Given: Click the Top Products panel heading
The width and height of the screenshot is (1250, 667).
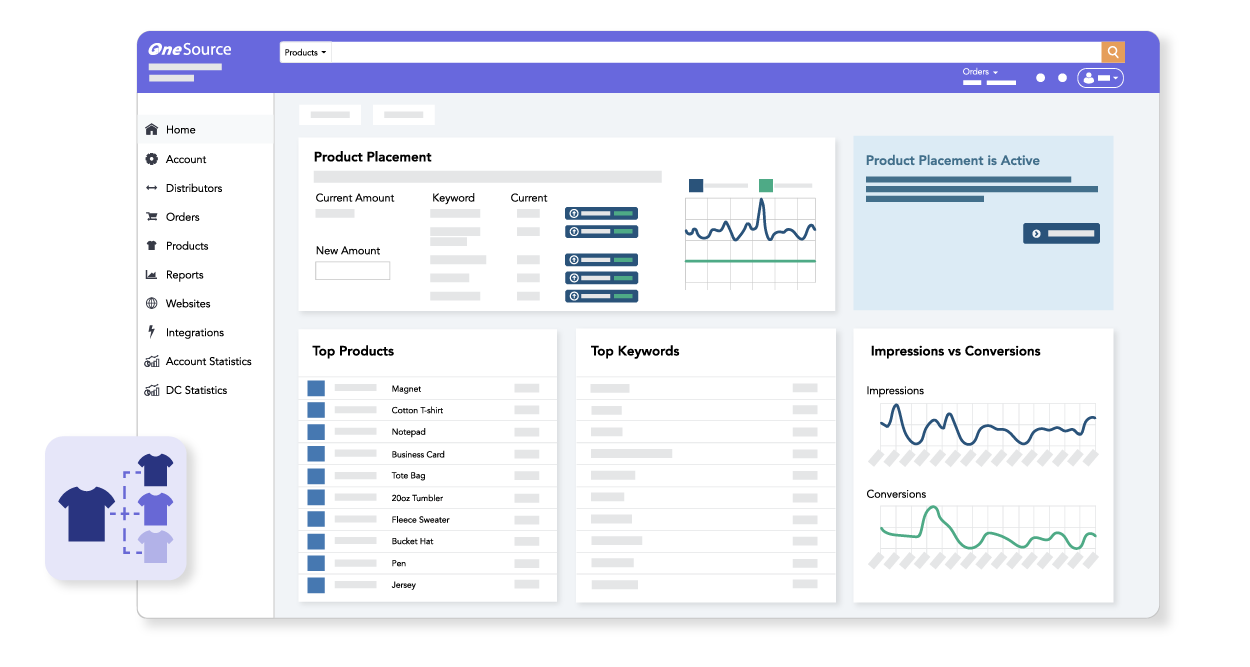Looking at the screenshot, I should pos(353,351).
